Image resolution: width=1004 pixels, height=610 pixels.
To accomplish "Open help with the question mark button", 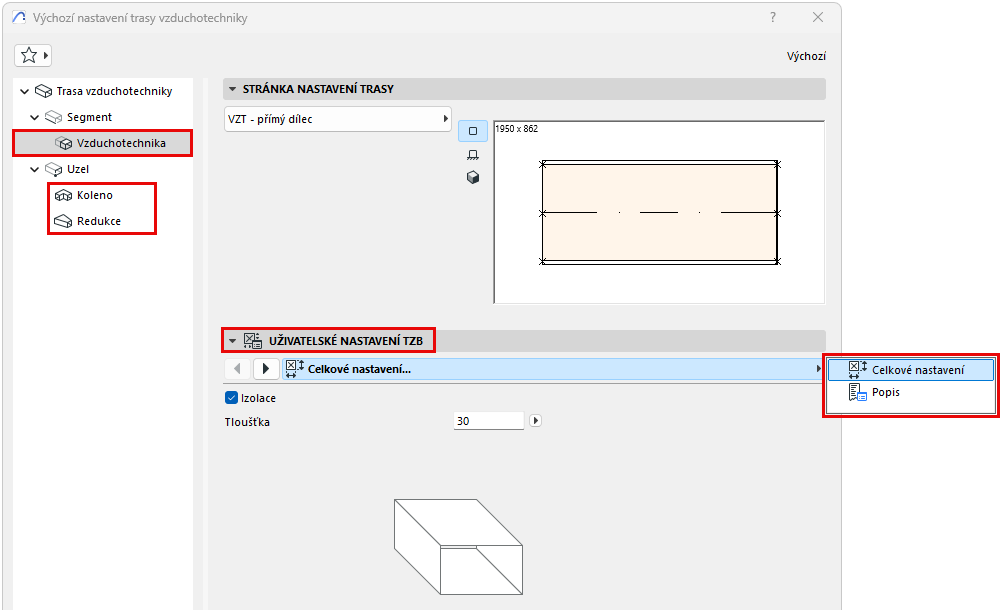I will (772, 17).
